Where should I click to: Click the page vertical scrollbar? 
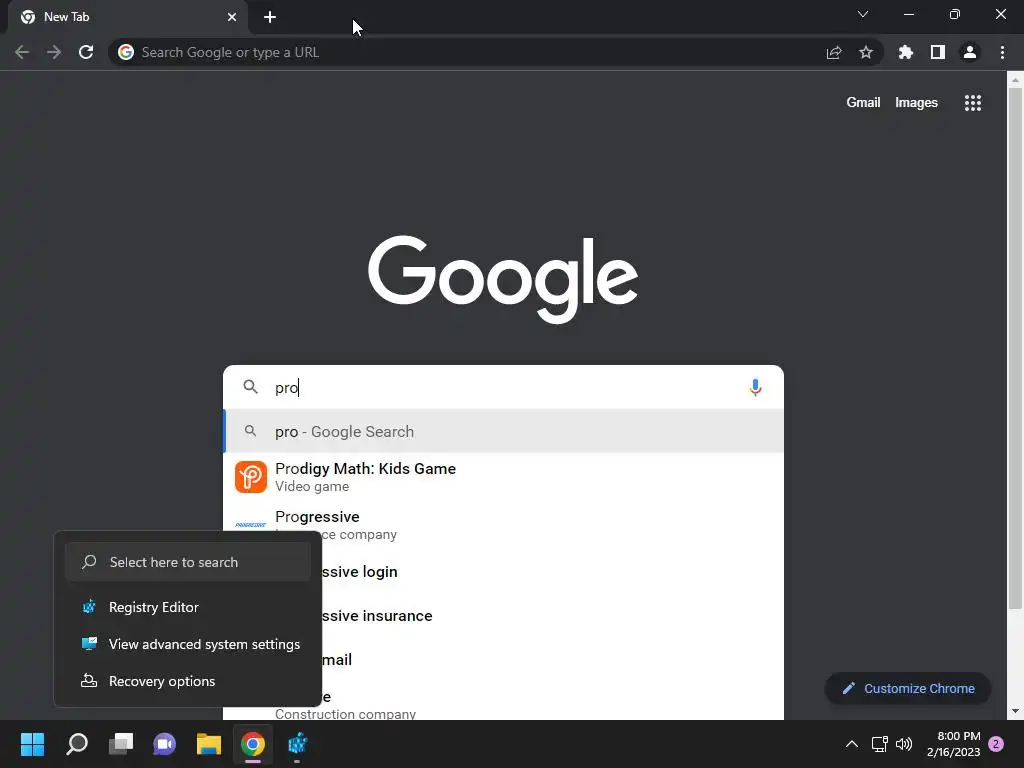[x=1015, y=349]
